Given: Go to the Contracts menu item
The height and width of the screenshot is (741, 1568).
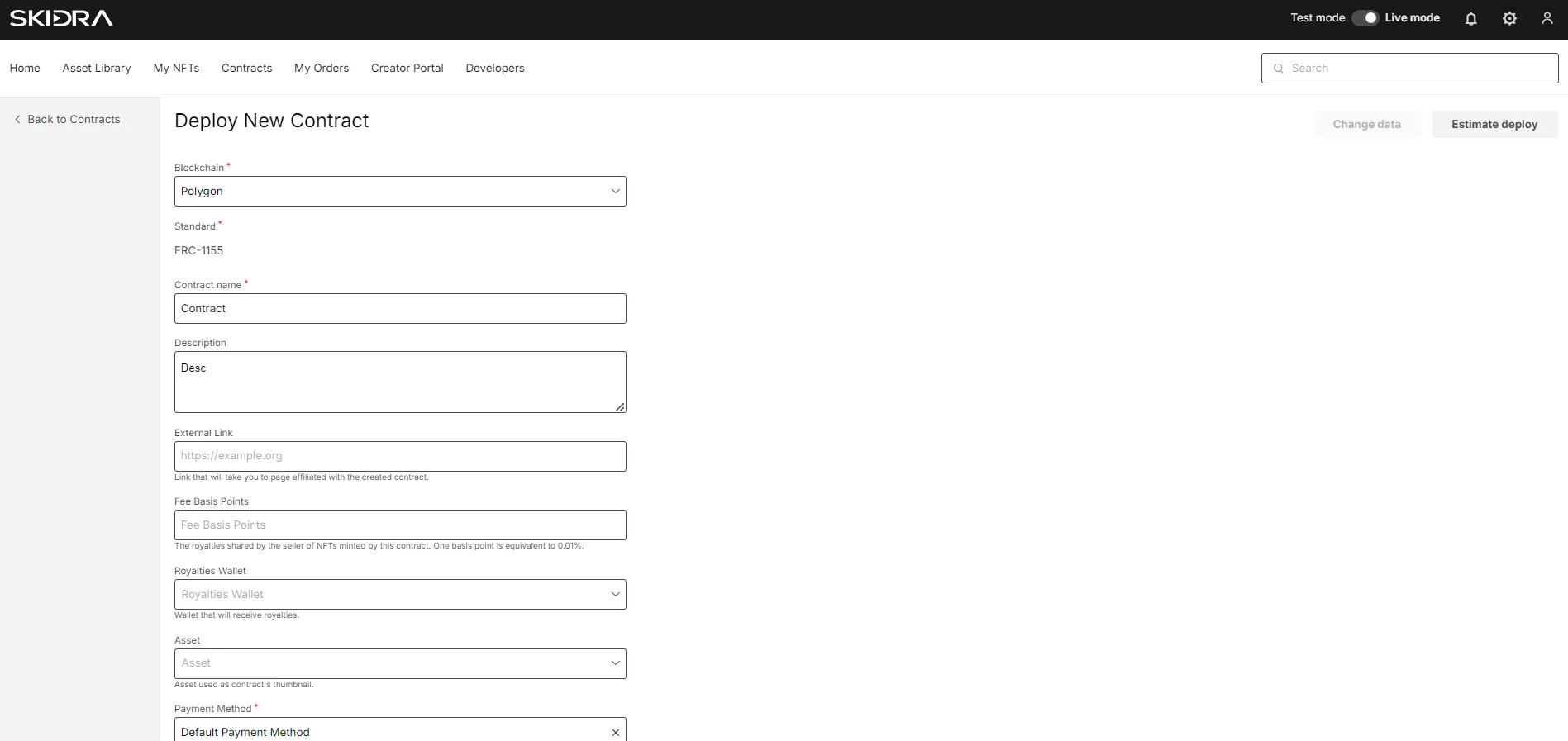Looking at the screenshot, I should tap(246, 69).
